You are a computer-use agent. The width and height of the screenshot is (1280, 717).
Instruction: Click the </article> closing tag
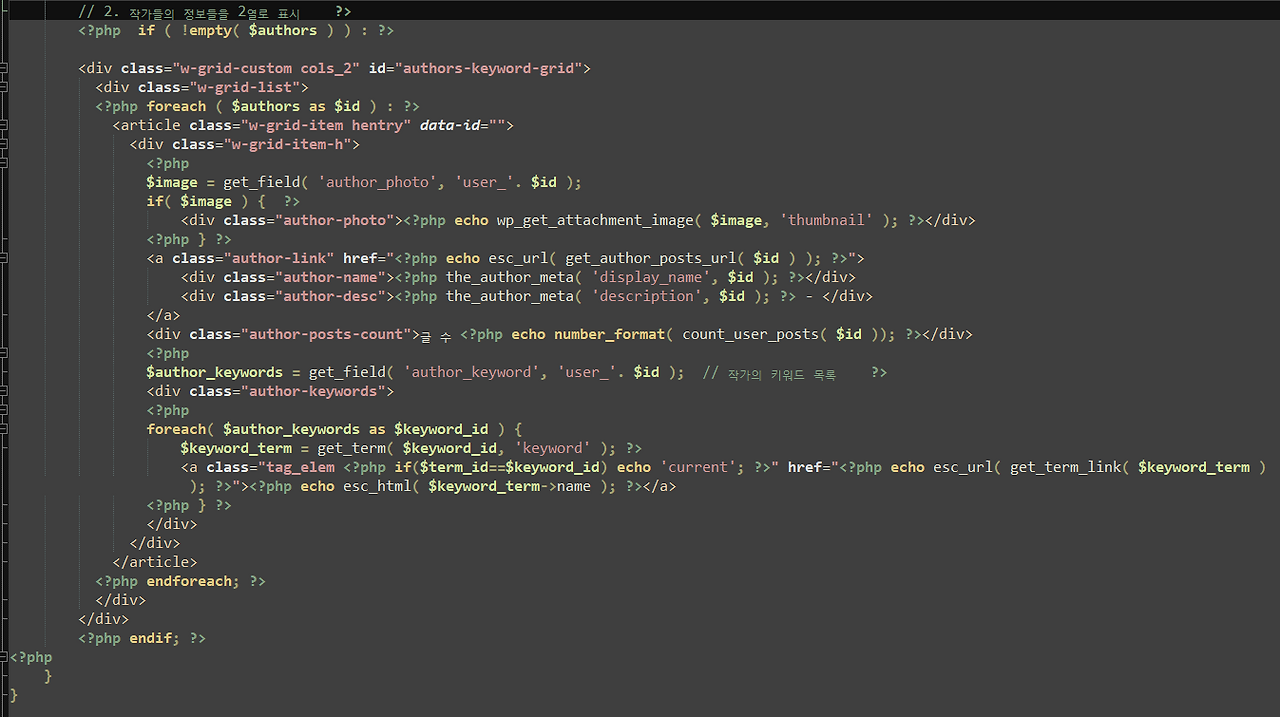[x=155, y=562]
